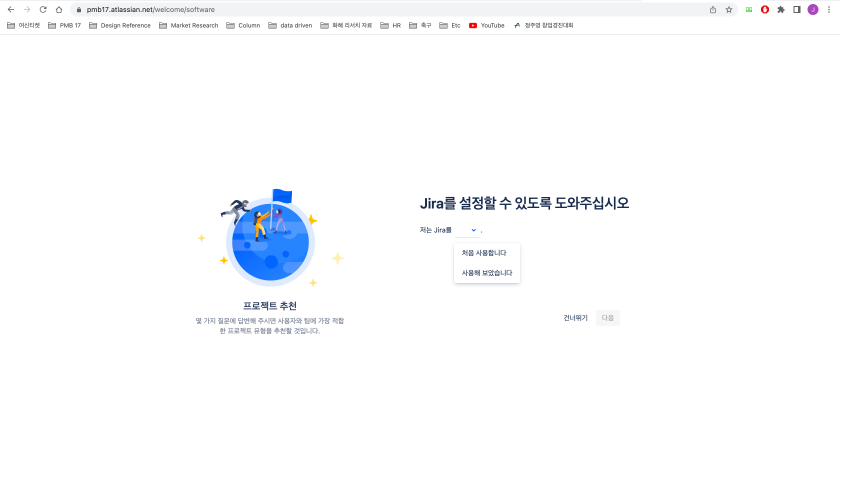841x481 pixels.
Task: Skip setup with the '건너뛰기' link
Action: point(576,318)
